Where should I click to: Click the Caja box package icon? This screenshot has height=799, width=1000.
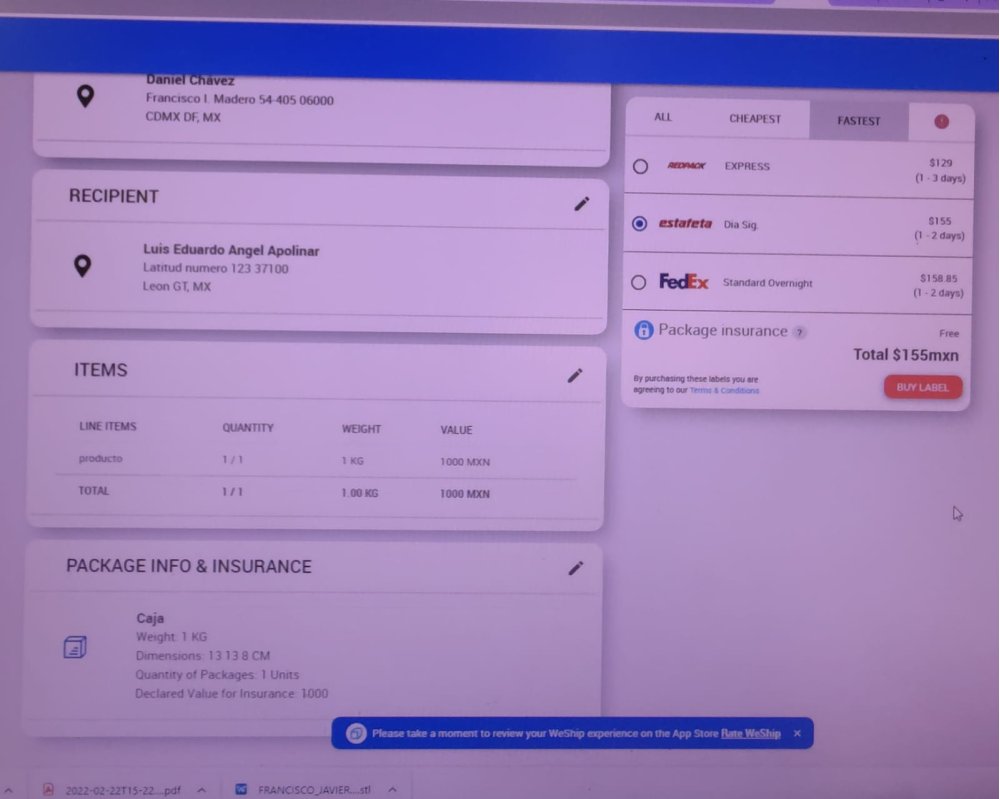coord(75,647)
